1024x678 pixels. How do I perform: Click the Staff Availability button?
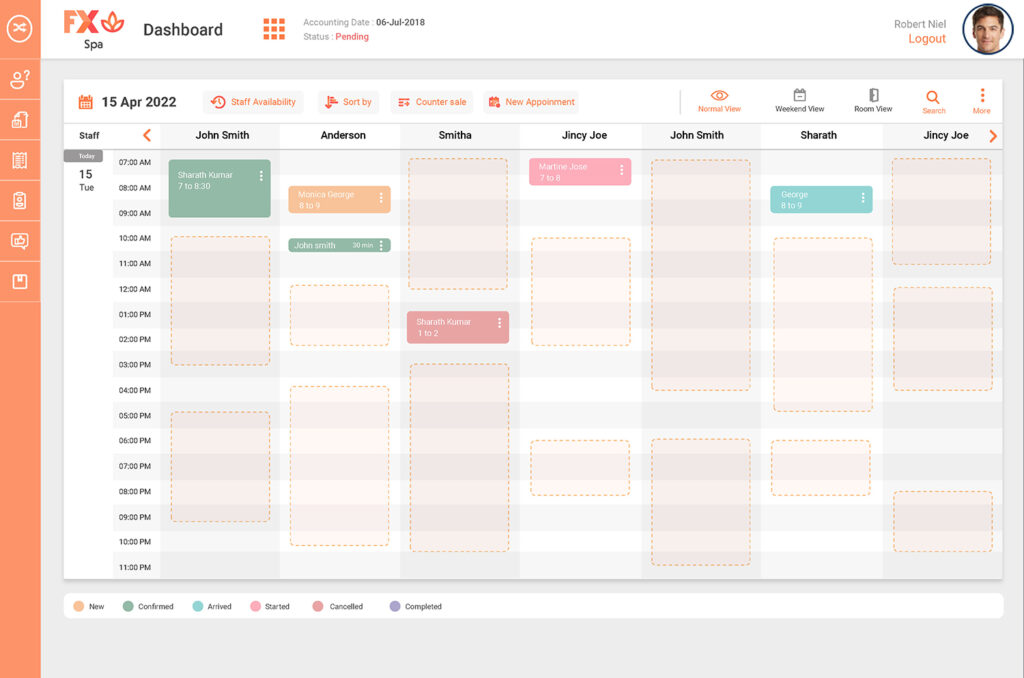254,102
